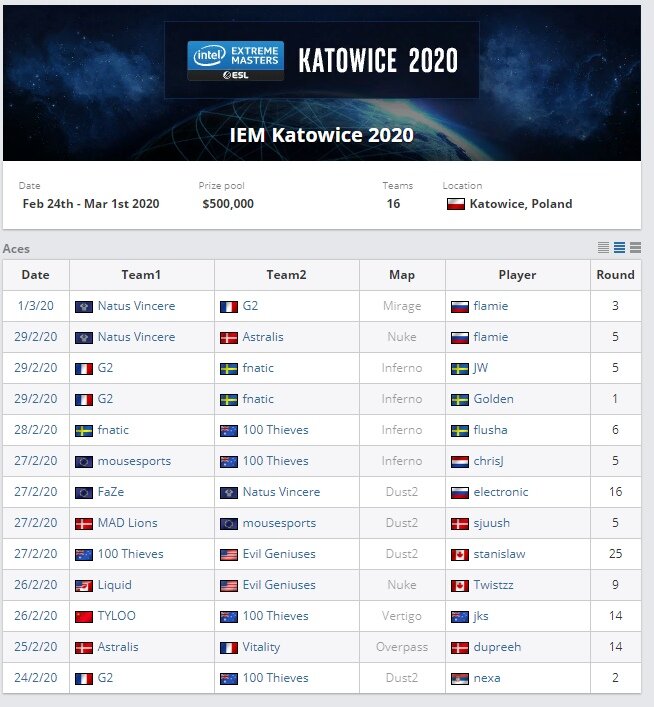The width and height of the screenshot is (654, 707).
Task: Sort table by Round column header
Action: [x=615, y=275]
